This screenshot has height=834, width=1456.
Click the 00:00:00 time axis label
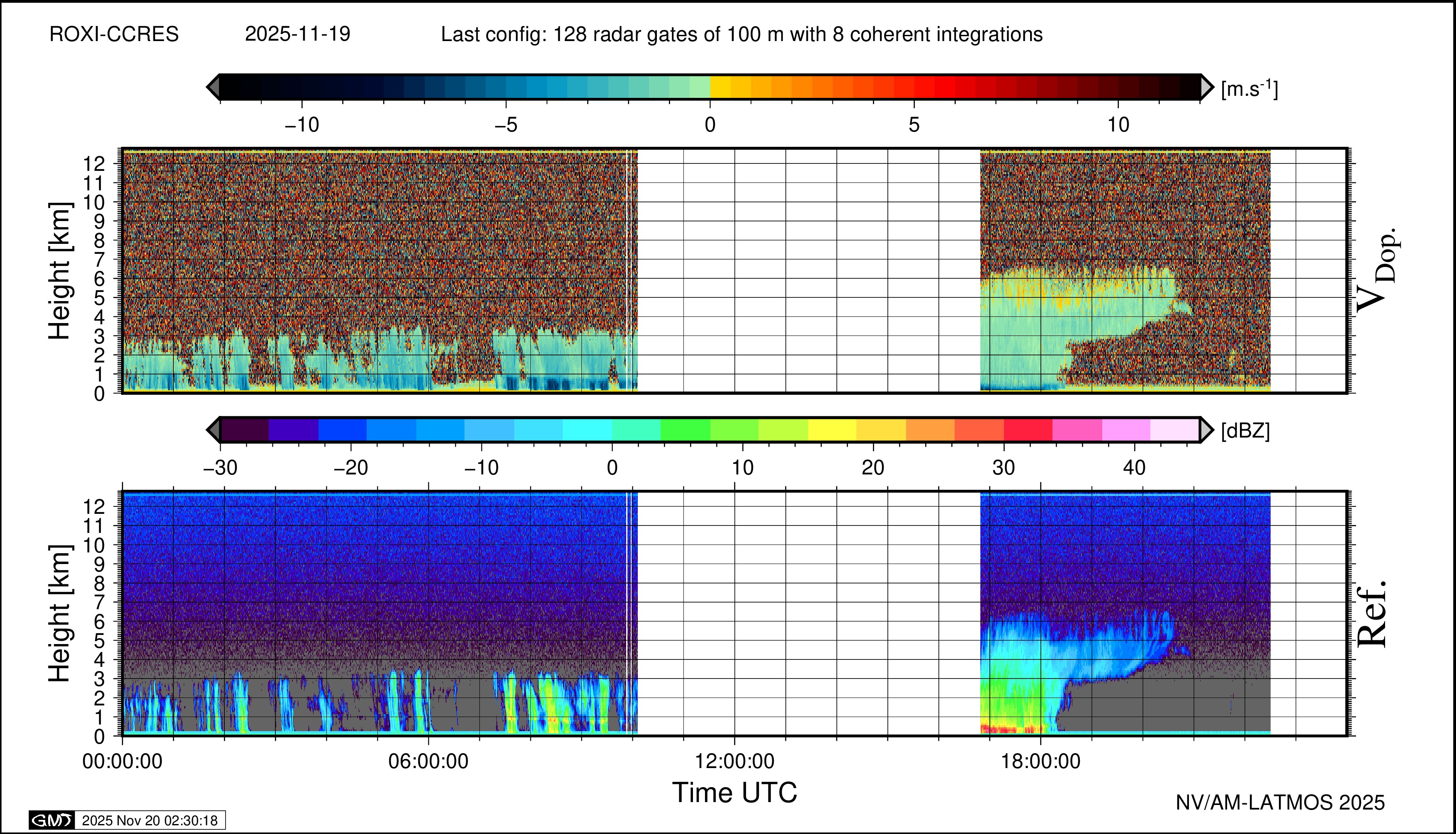[122, 761]
